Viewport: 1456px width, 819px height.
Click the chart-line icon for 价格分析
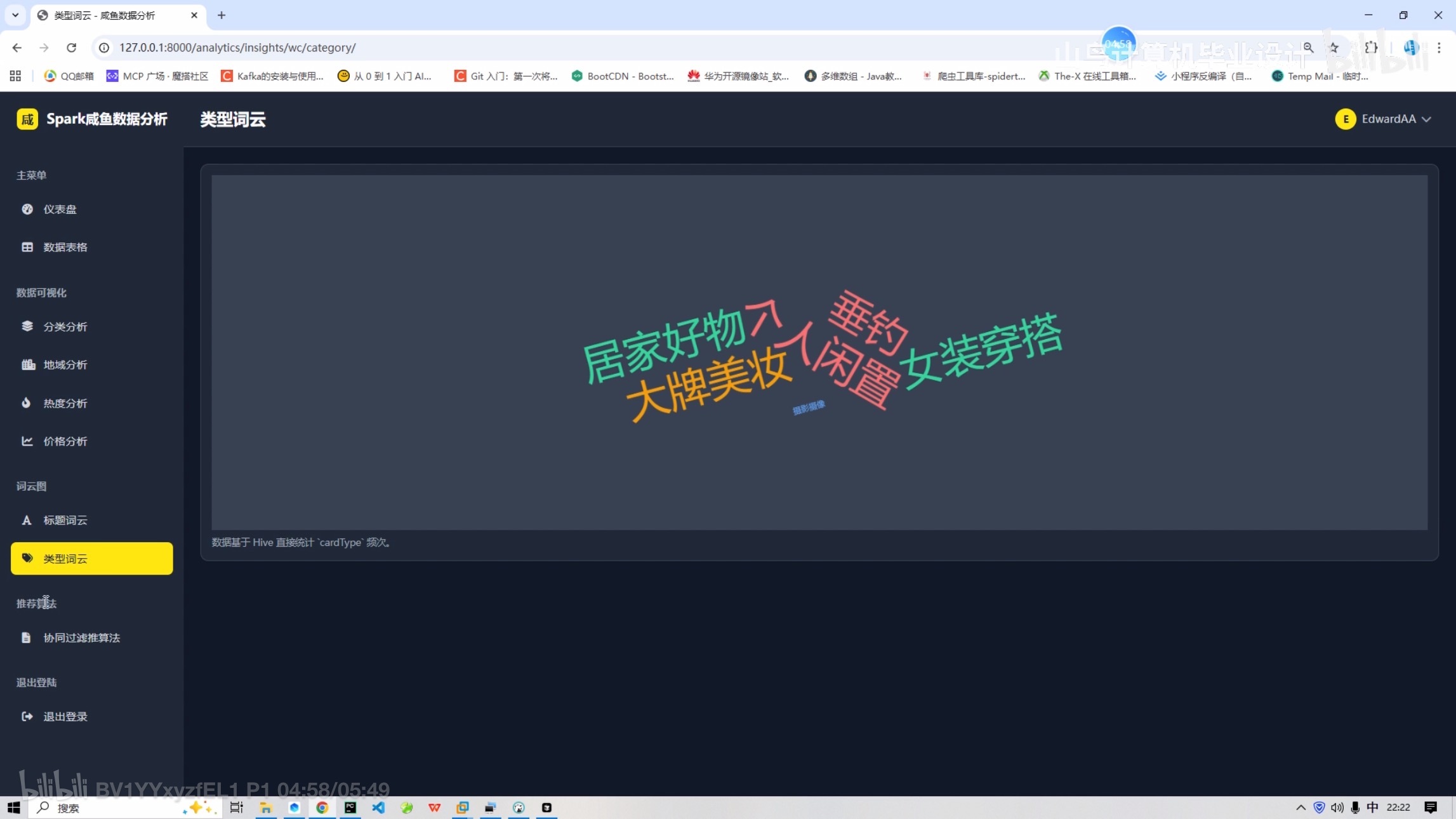[27, 441]
